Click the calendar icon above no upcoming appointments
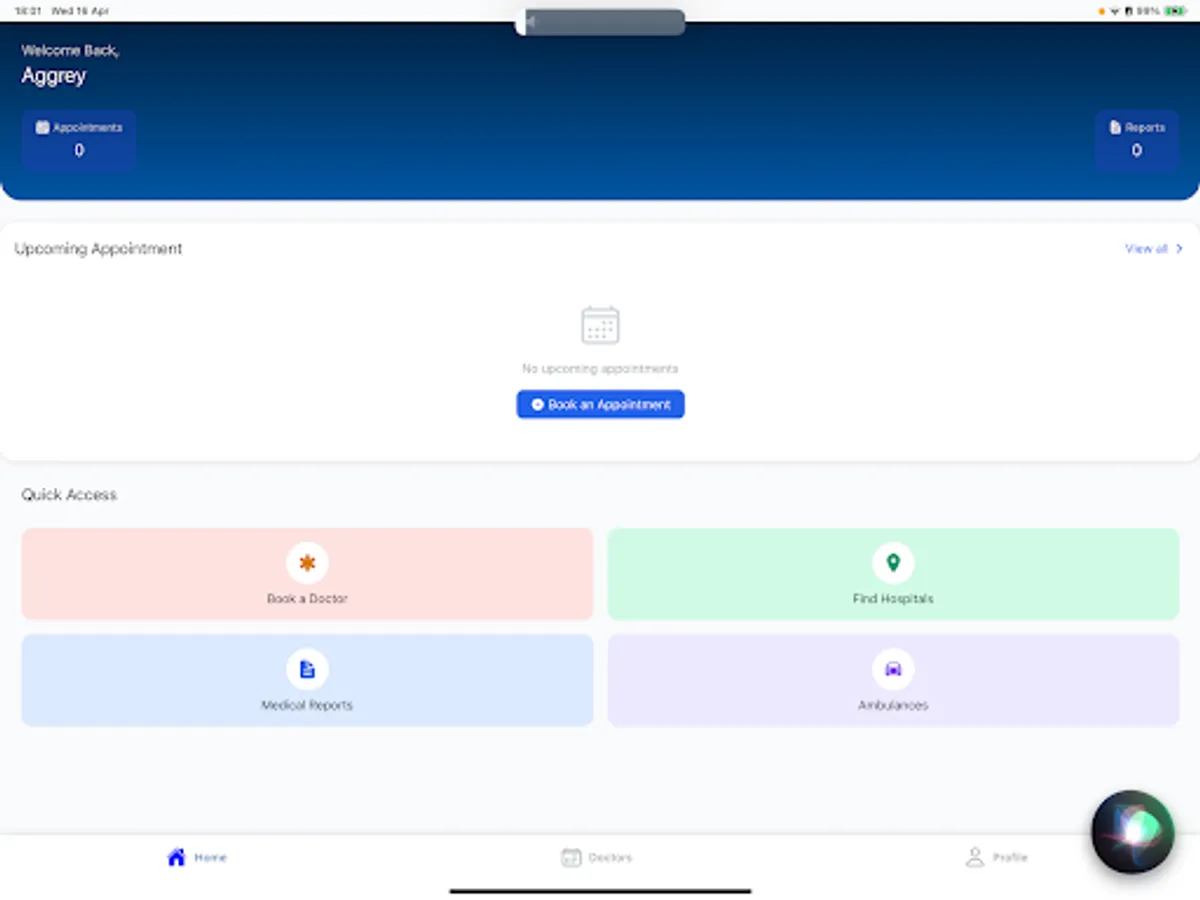Image resolution: width=1200 pixels, height=900 pixels. pos(600,324)
